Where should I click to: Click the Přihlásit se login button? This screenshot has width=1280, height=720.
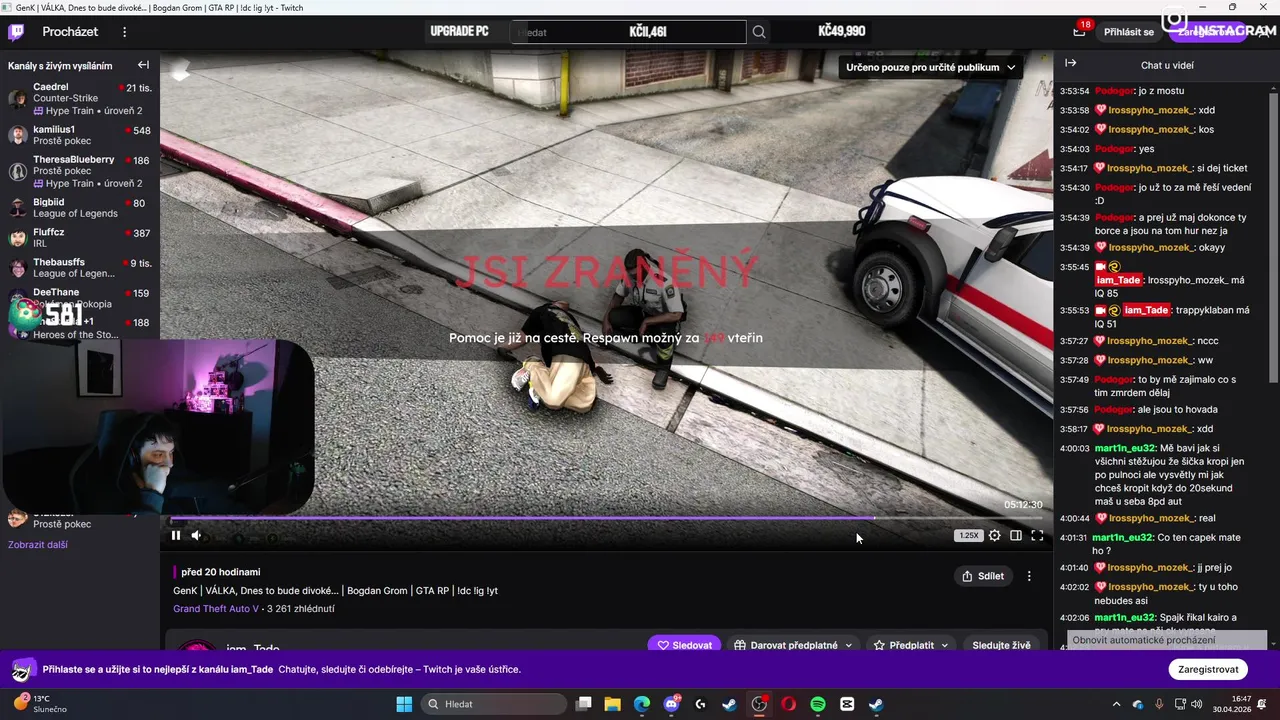(x=1129, y=32)
